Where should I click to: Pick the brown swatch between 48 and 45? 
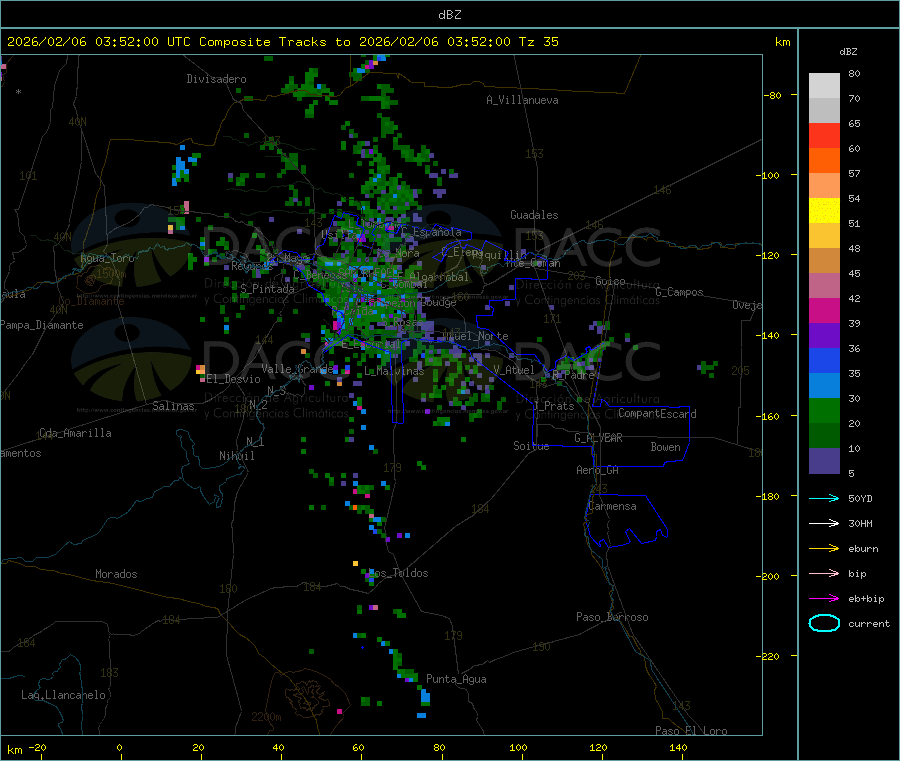pos(824,261)
